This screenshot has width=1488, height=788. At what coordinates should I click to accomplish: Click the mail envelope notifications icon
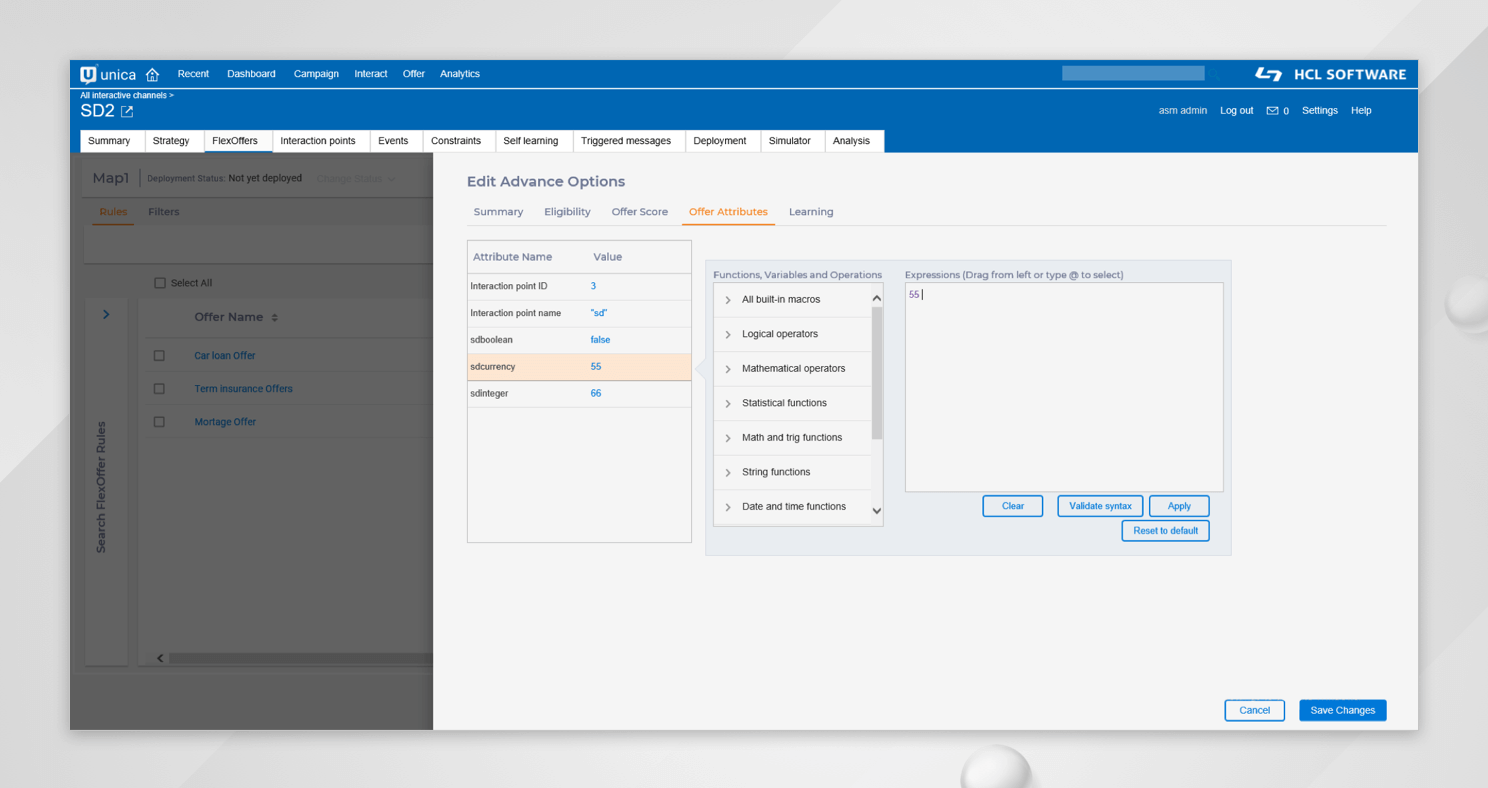[1272, 111]
